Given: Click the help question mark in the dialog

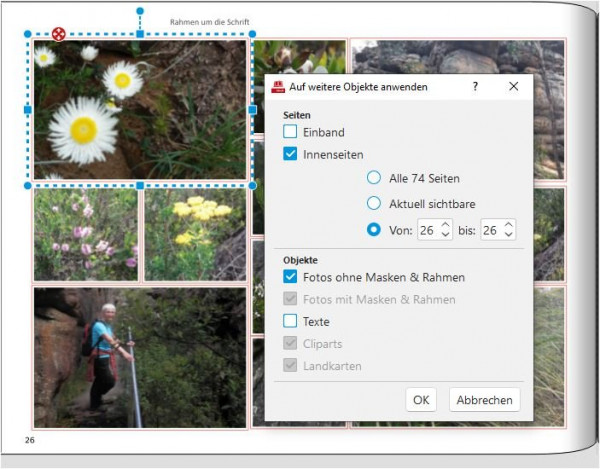Looking at the screenshot, I should pos(475,86).
